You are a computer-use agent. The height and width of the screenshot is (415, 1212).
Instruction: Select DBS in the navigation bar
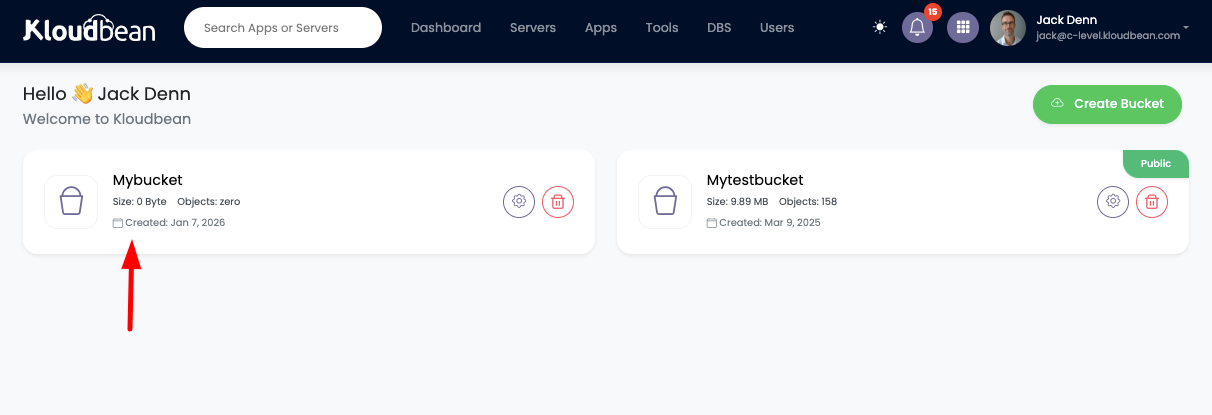point(719,28)
